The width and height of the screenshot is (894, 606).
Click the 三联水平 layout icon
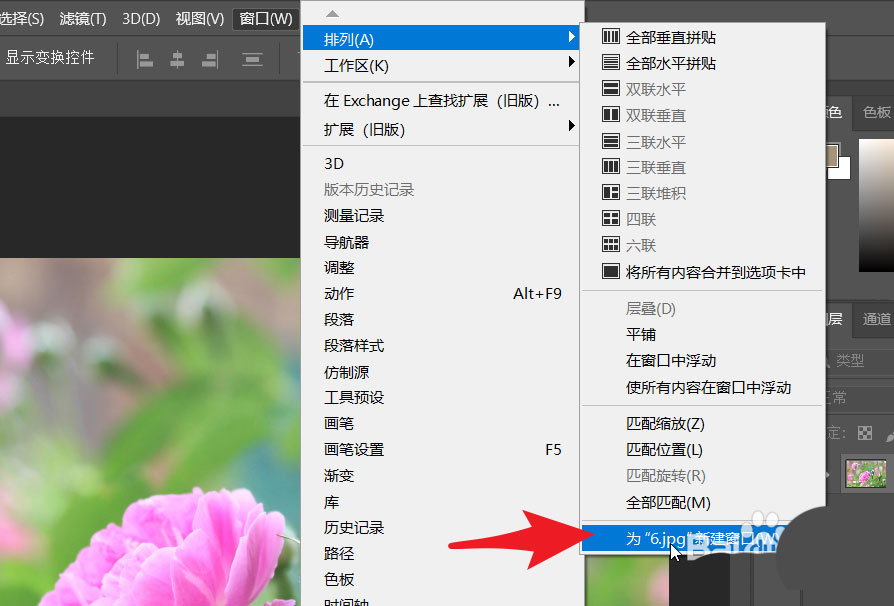611,141
